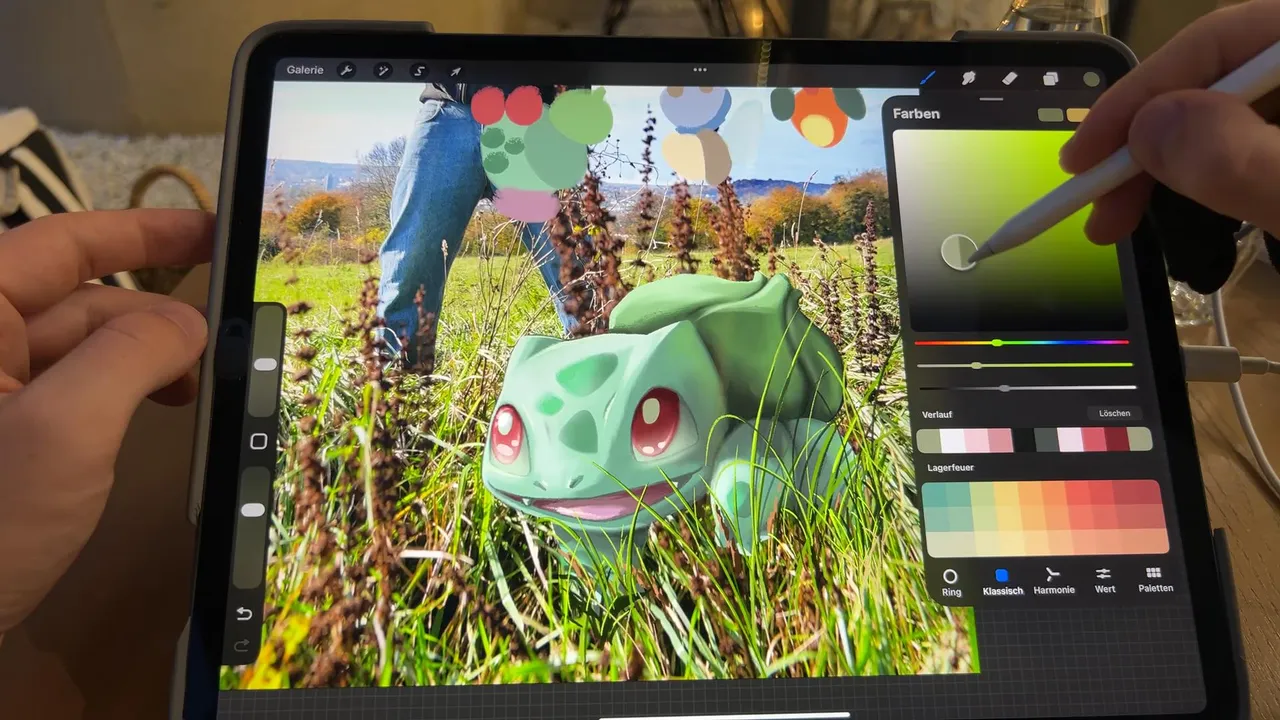Screen dimensions: 1280x720
Task: Choose the bottom-right salmon Lagerfeuer swatch
Action: (x=1156, y=541)
